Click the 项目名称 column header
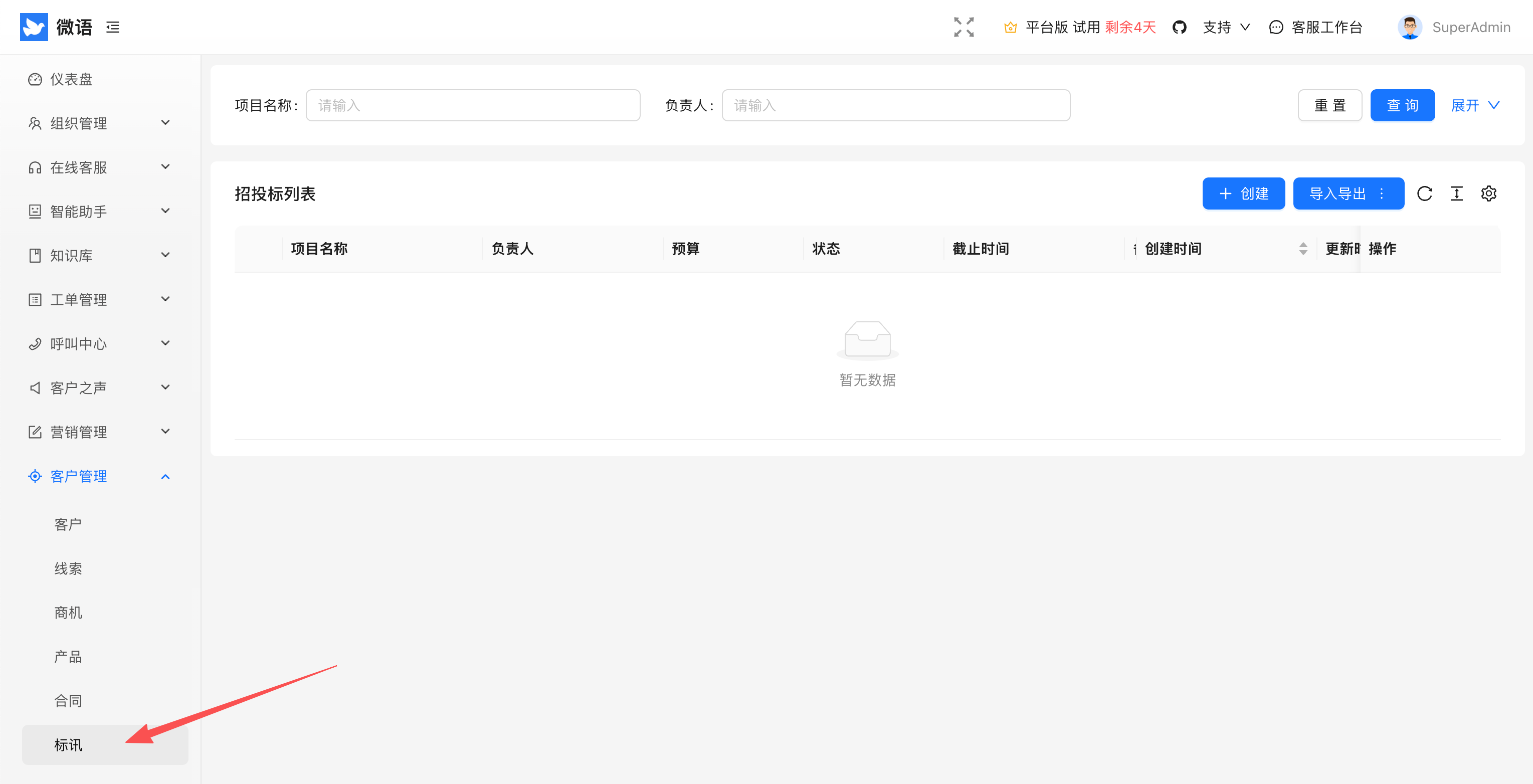The image size is (1533, 784). click(319, 249)
